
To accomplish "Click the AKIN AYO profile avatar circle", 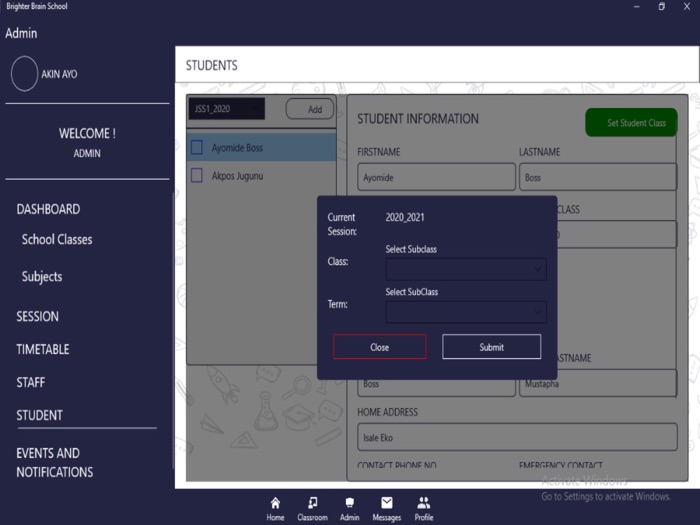I will [24, 74].
